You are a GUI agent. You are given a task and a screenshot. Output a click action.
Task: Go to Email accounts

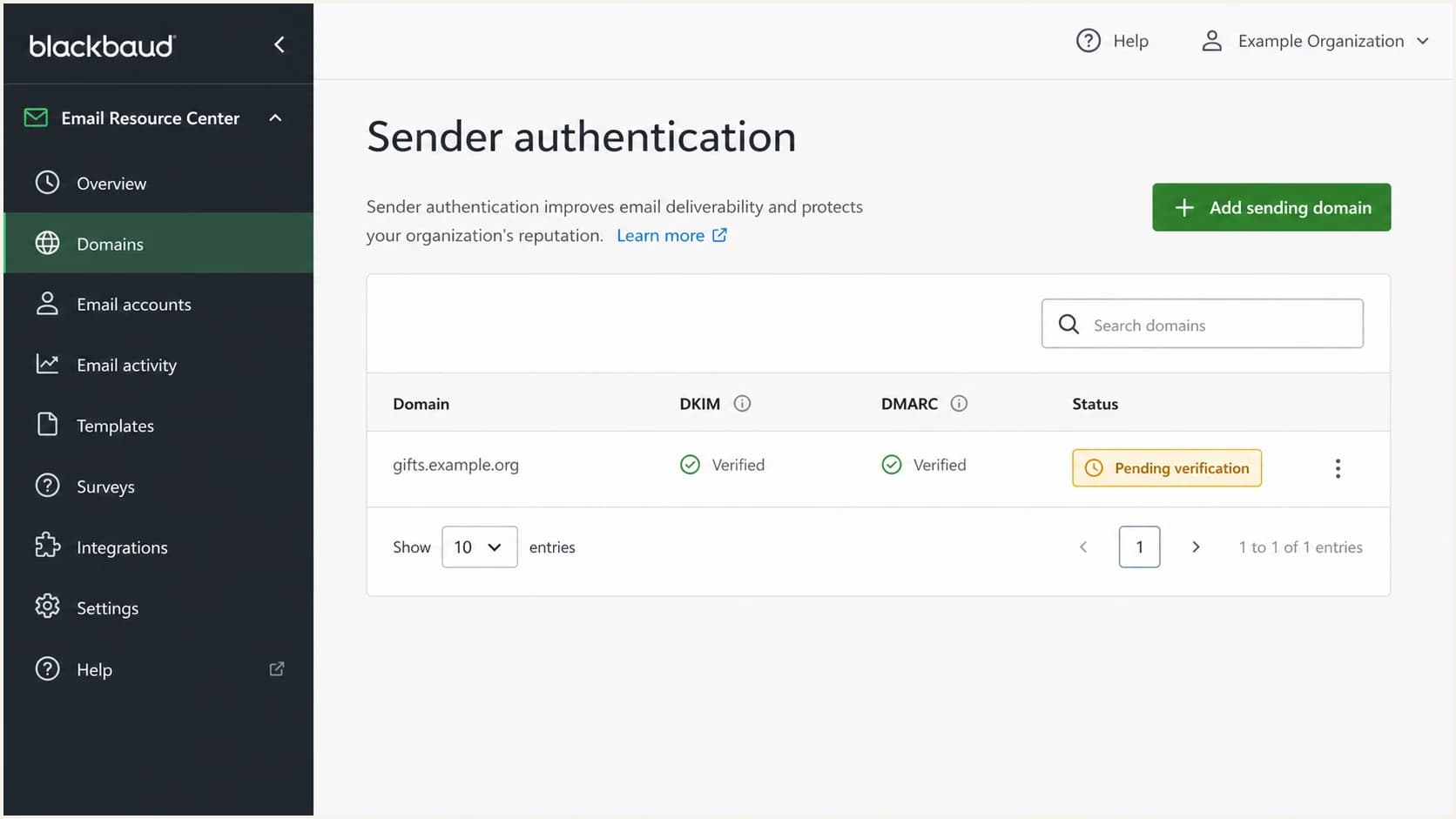tap(158, 305)
